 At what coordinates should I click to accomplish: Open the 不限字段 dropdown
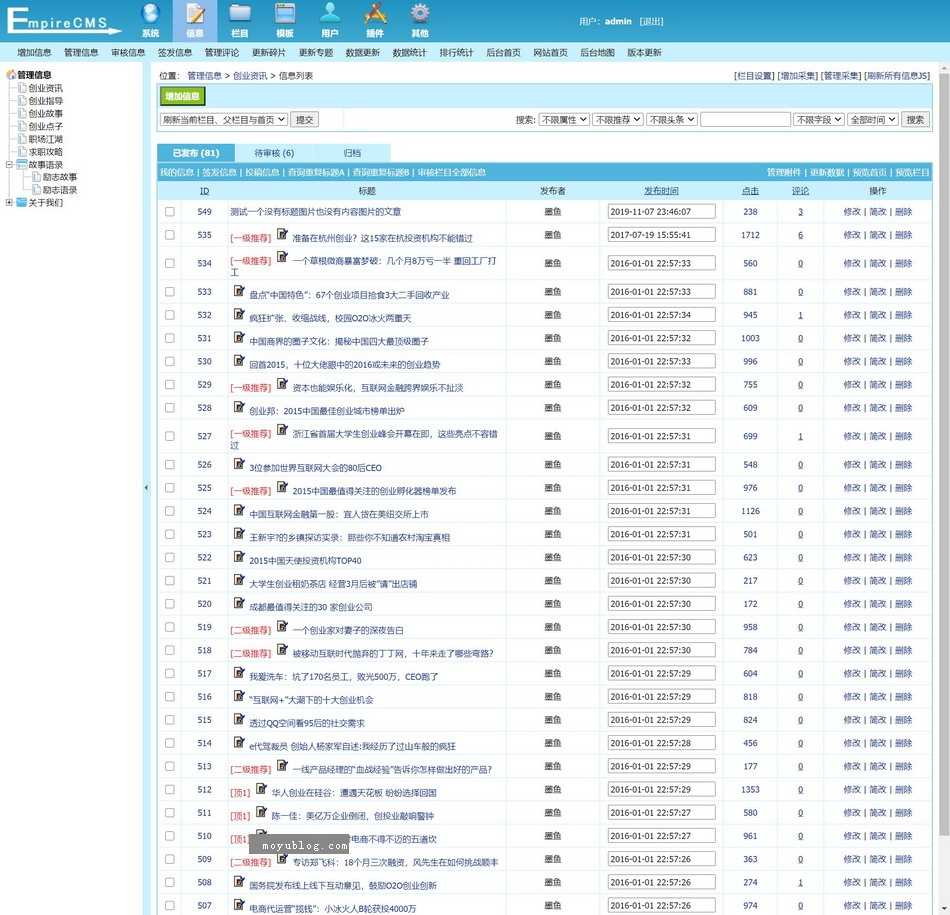click(x=819, y=119)
